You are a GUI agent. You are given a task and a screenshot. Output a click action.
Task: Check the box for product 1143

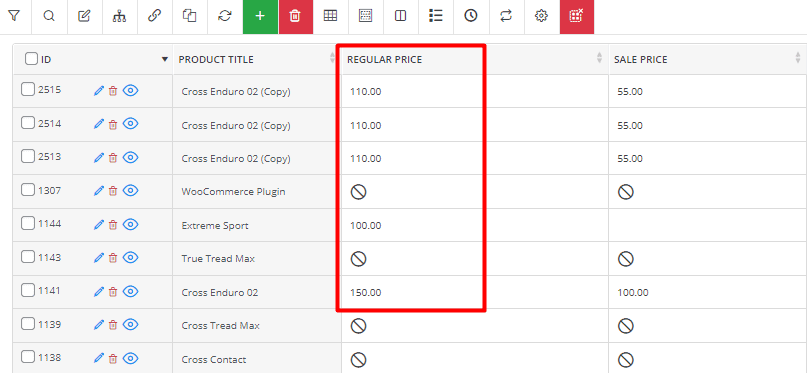point(28,257)
